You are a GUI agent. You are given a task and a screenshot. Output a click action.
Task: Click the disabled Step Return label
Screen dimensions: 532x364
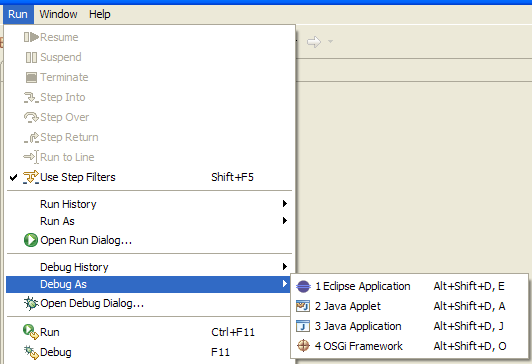pyautogui.click(x=69, y=137)
